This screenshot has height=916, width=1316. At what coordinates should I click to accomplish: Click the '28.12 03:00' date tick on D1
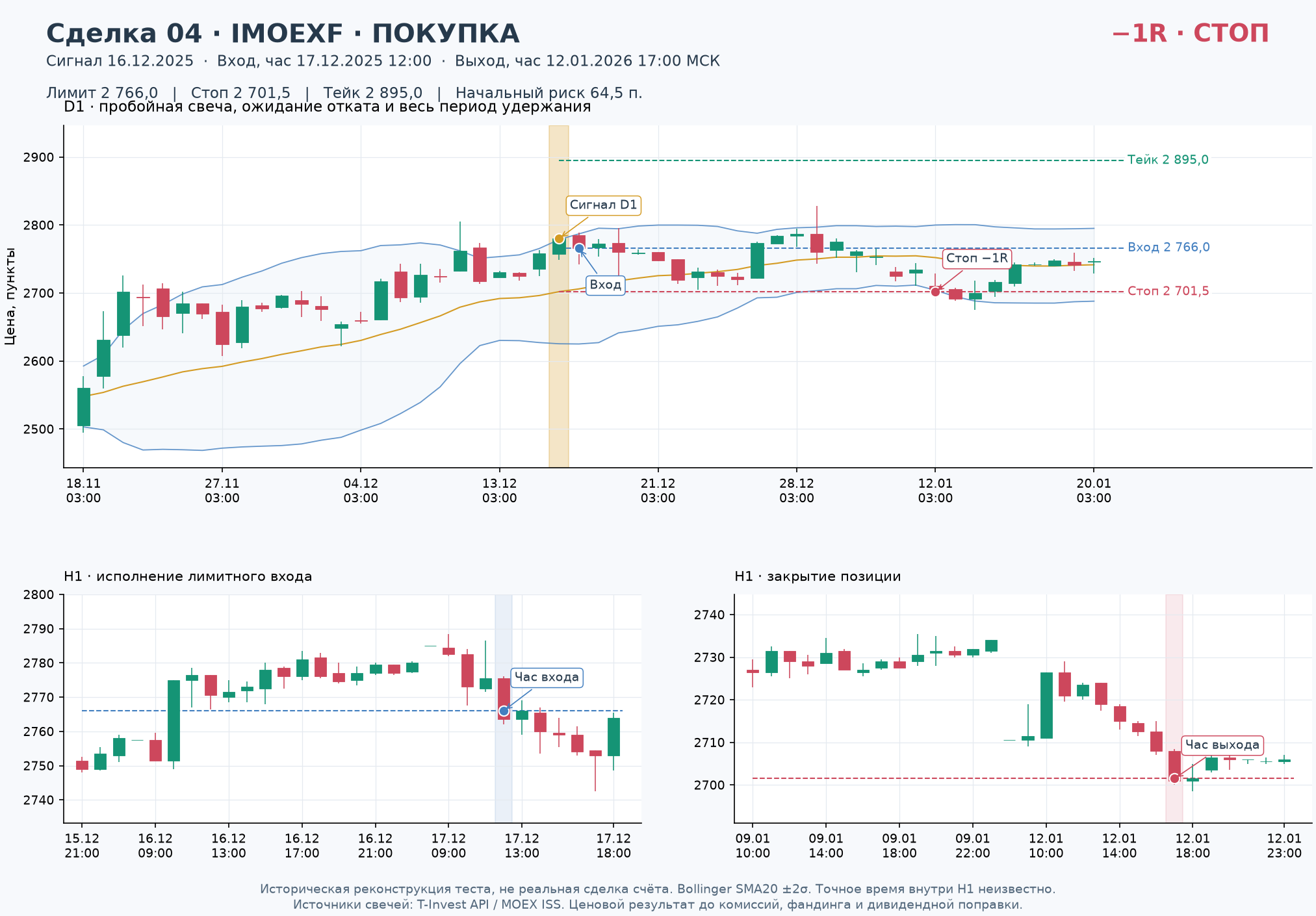tap(797, 491)
